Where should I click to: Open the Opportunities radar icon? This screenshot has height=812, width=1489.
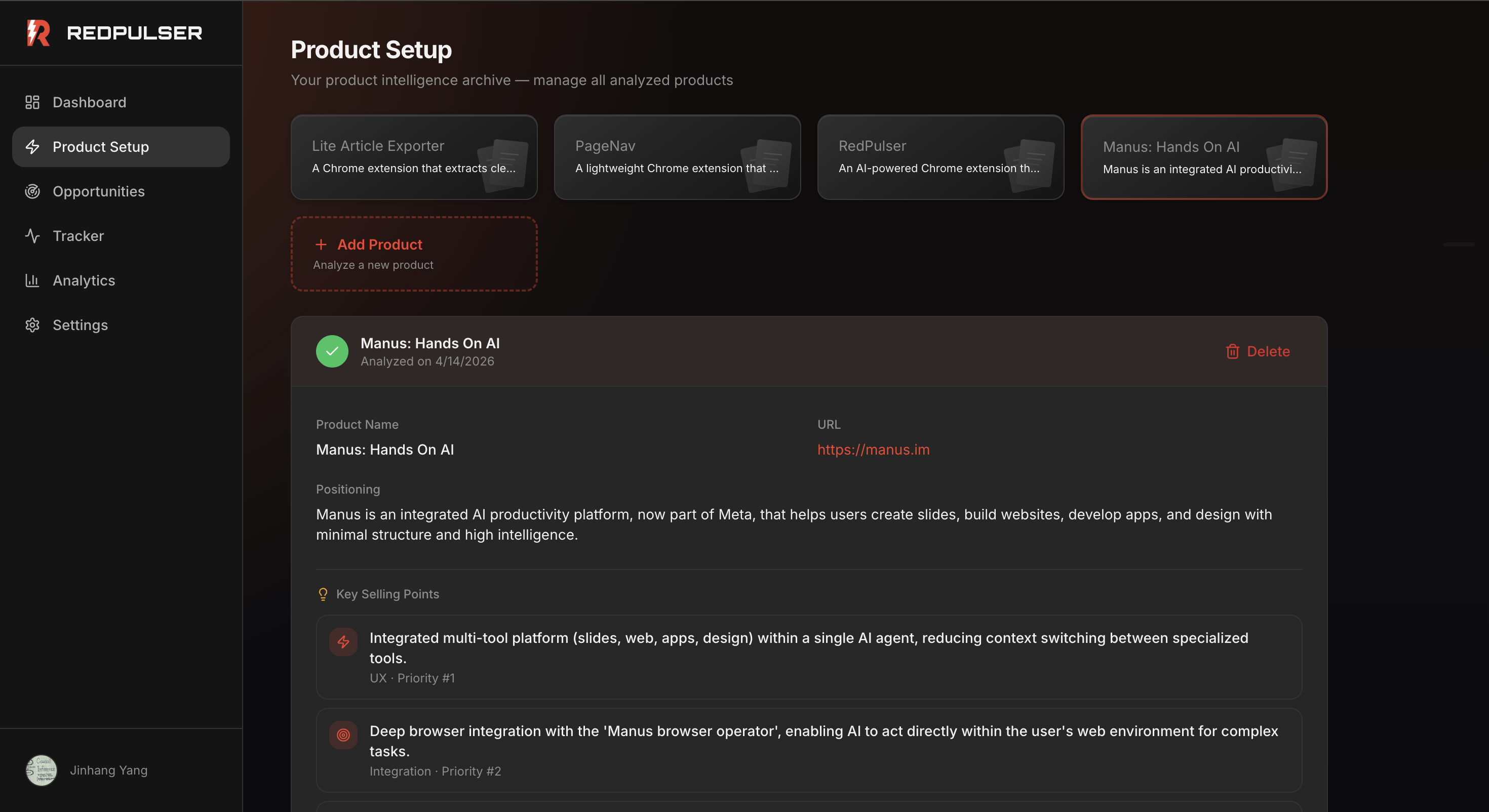(x=32, y=191)
